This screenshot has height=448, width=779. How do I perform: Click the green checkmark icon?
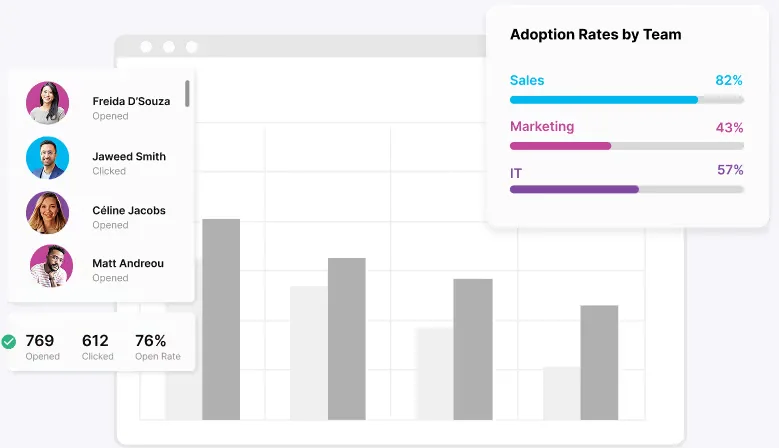8,342
